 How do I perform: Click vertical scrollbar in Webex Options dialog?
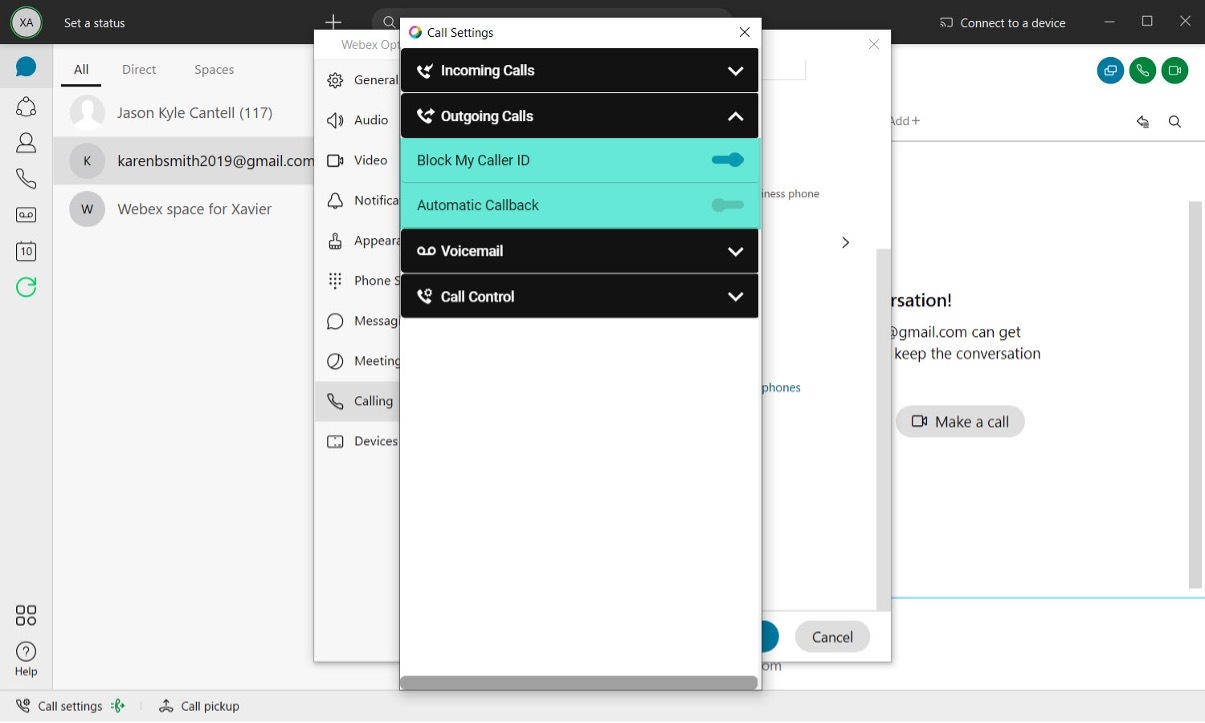[883, 430]
